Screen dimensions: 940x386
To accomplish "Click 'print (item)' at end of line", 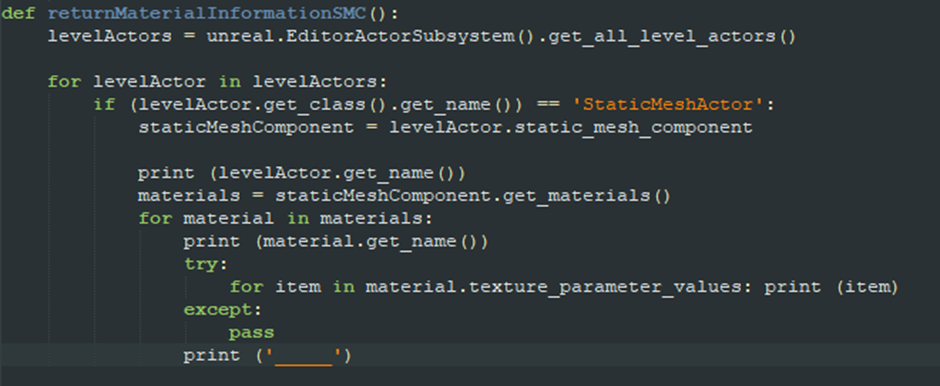I will pos(831,287).
